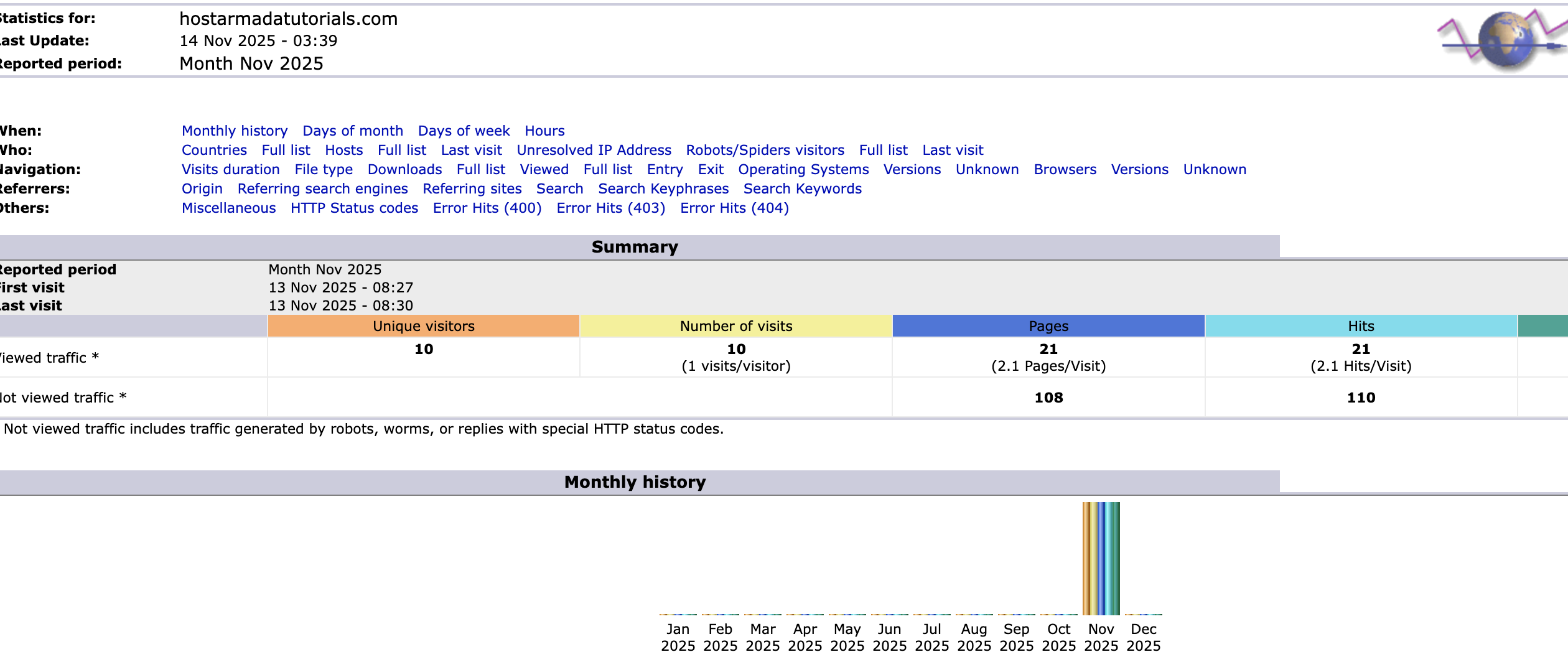The image size is (1568, 652).
Task: Go to File type section
Action: click(x=324, y=170)
